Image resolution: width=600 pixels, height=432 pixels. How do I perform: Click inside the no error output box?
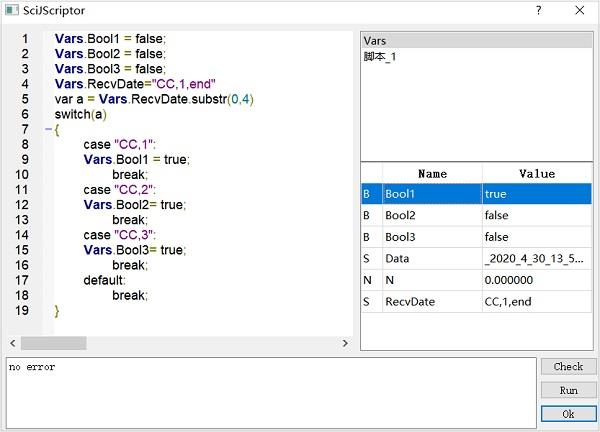pos(270,395)
